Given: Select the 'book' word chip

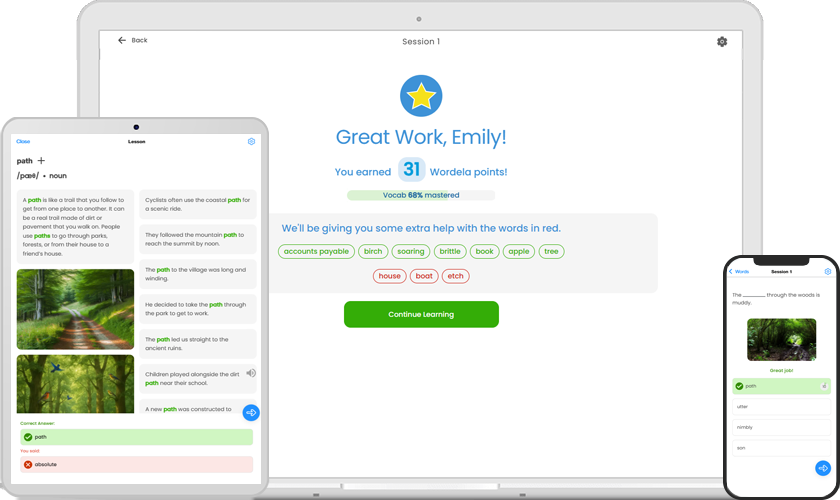Looking at the screenshot, I should click(x=485, y=251).
